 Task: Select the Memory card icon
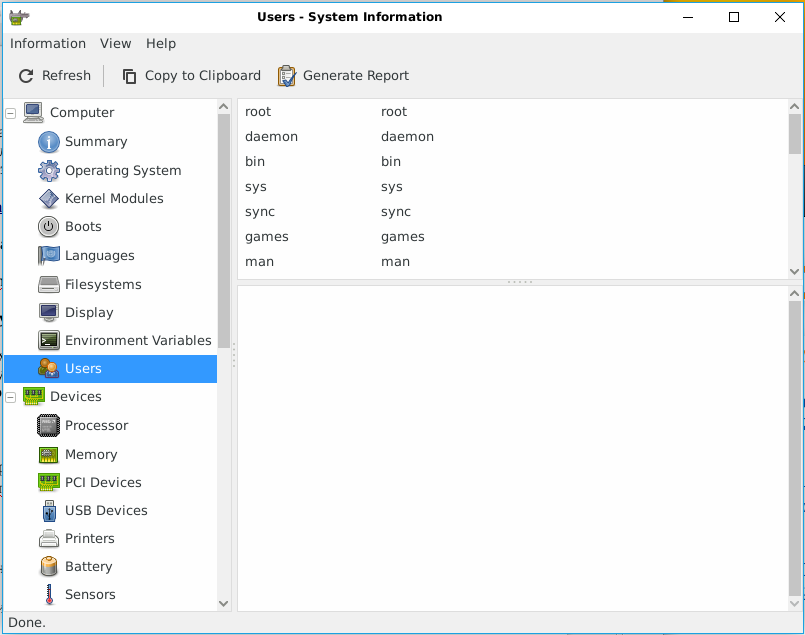tap(49, 454)
